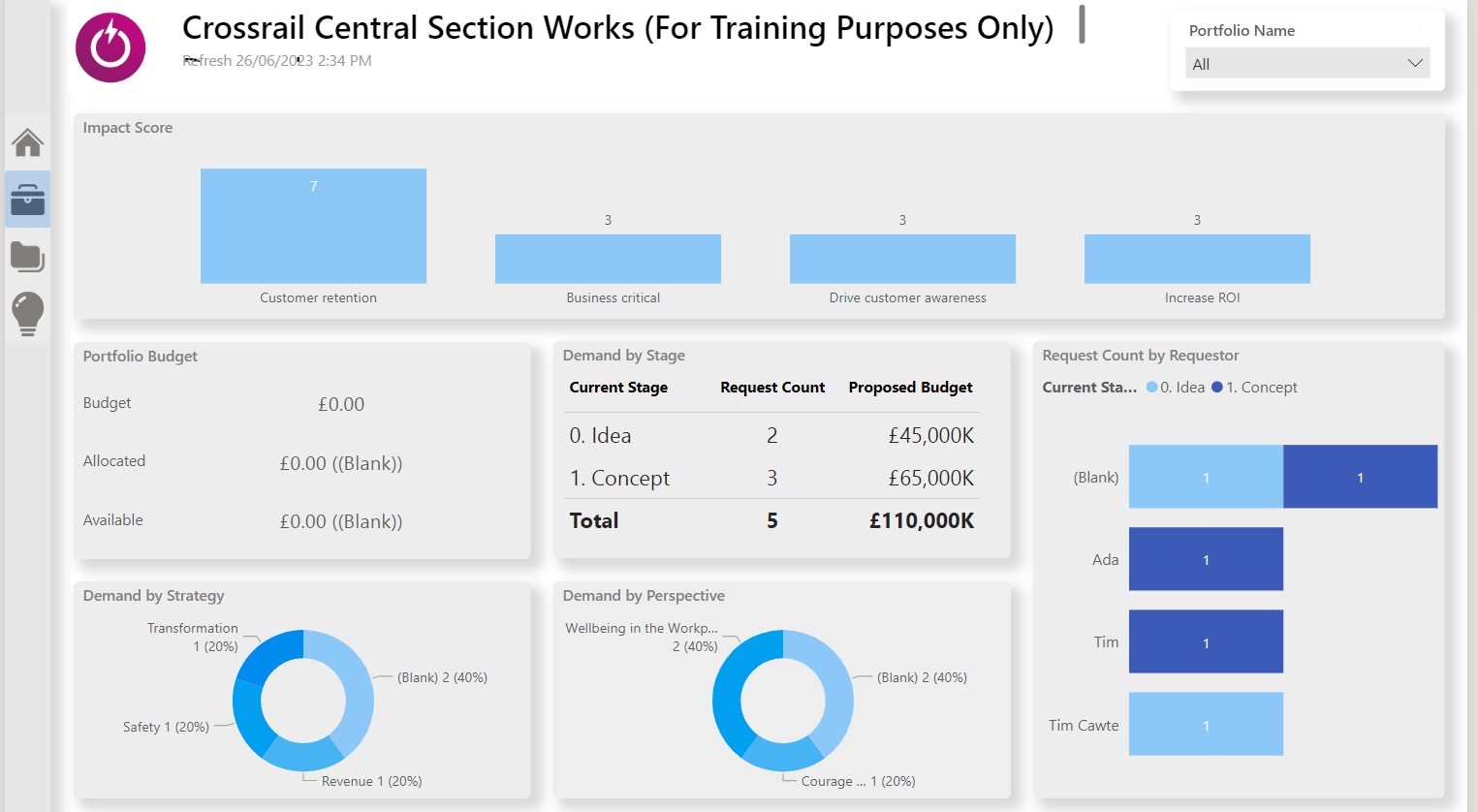Expand Portfolio Name list with chevron arrow
1478x812 pixels.
tap(1415, 64)
